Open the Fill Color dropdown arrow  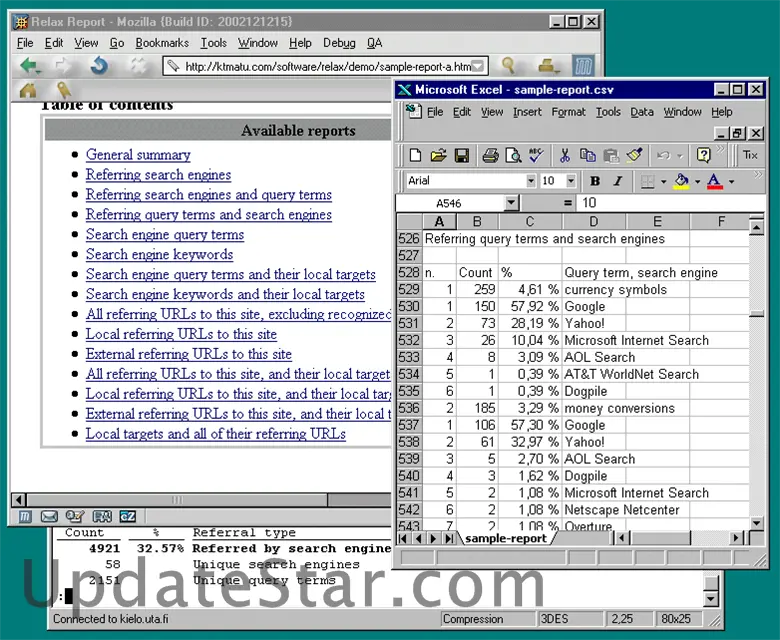[697, 182]
